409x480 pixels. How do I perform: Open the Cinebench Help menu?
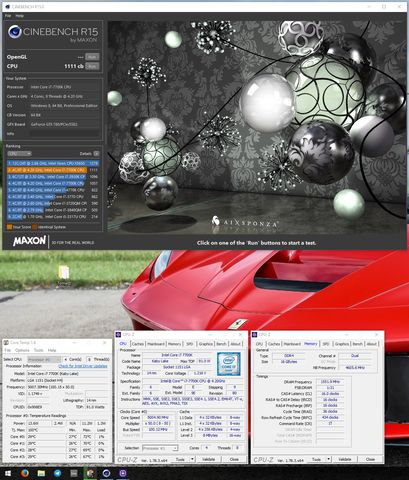coord(19,16)
